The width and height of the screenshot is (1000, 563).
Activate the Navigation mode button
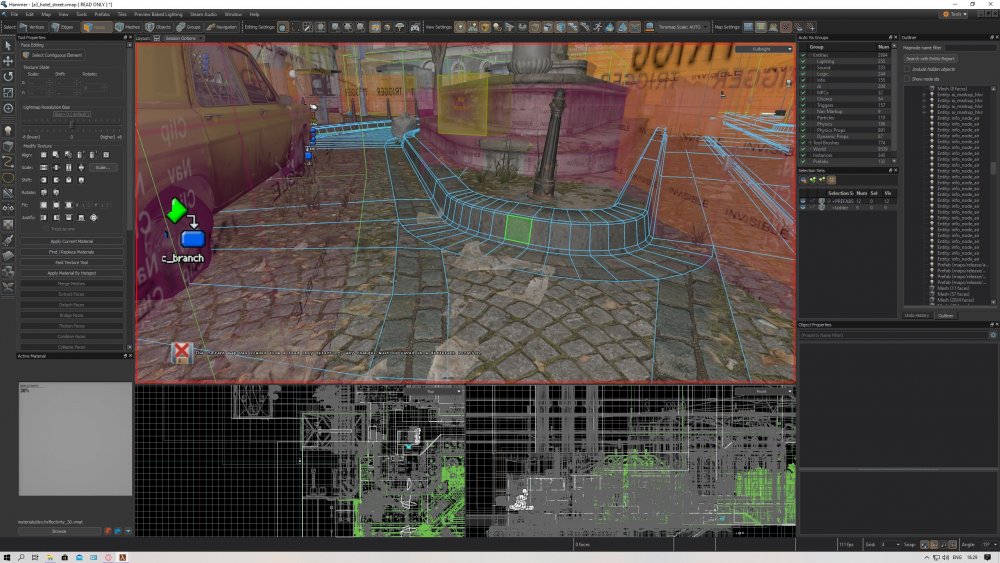pos(222,27)
